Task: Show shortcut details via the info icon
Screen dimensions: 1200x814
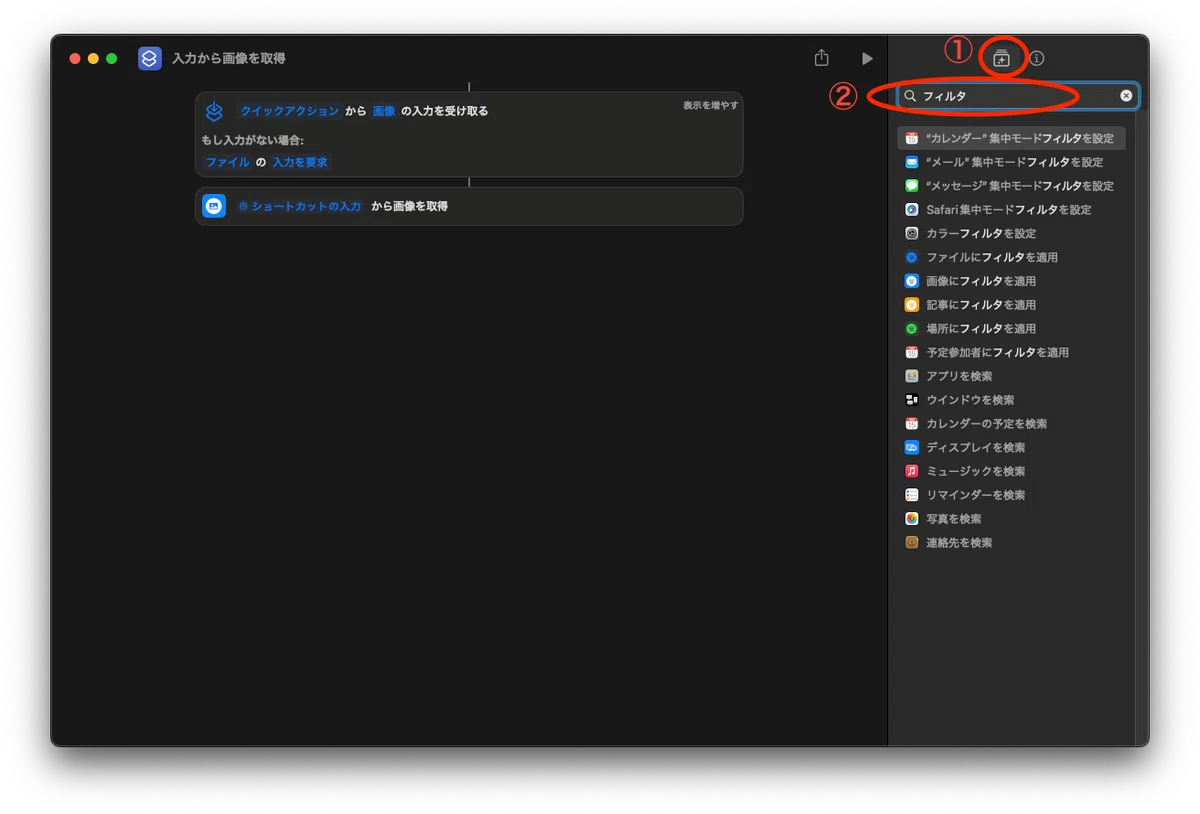Action: [x=1037, y=58]
